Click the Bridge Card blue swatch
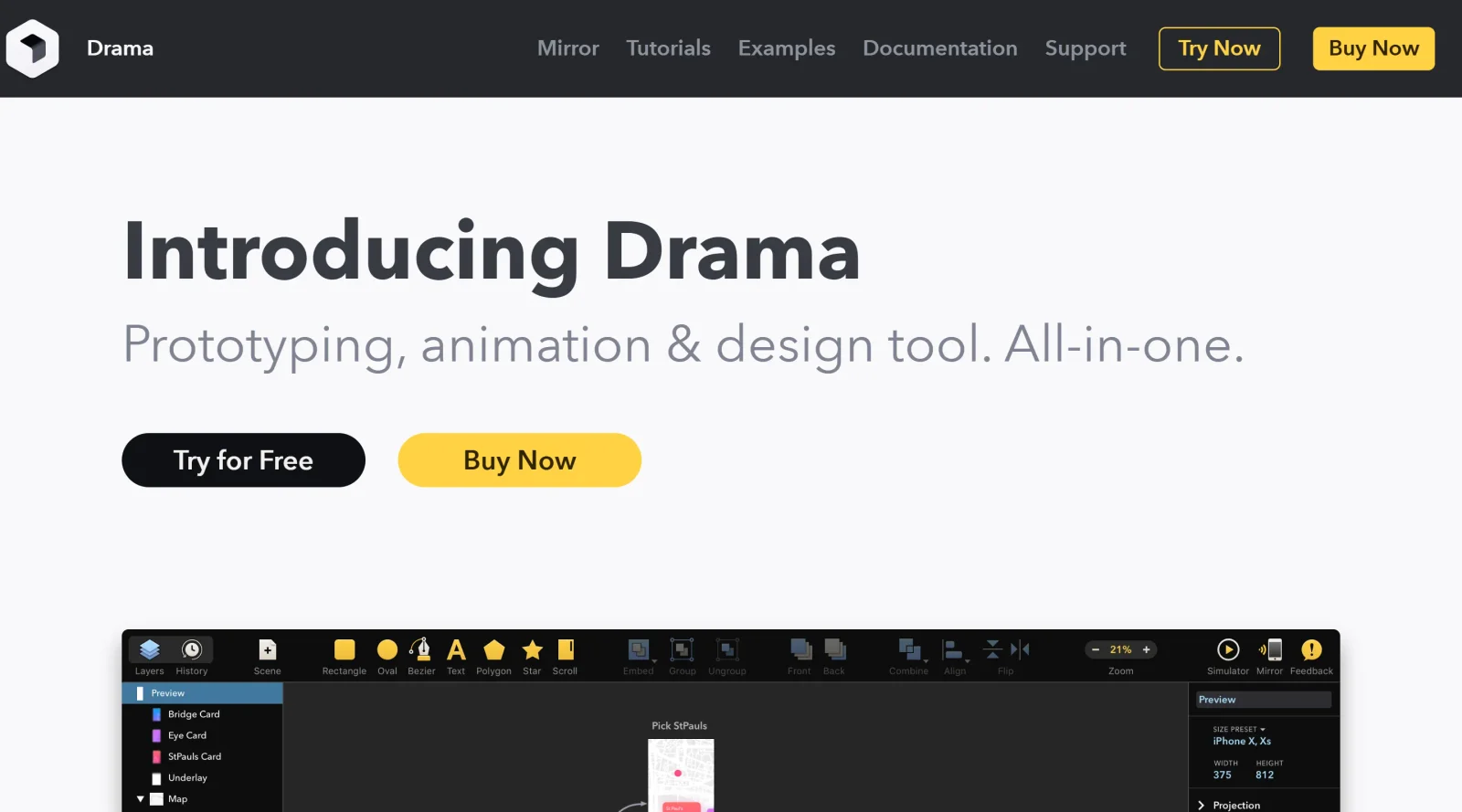 [x=156, y=714]
